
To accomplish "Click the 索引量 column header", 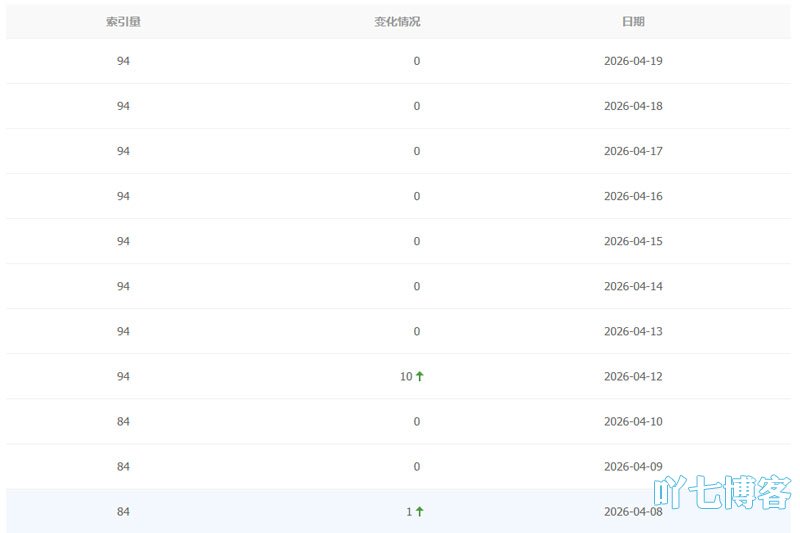I will pos(123,21).
